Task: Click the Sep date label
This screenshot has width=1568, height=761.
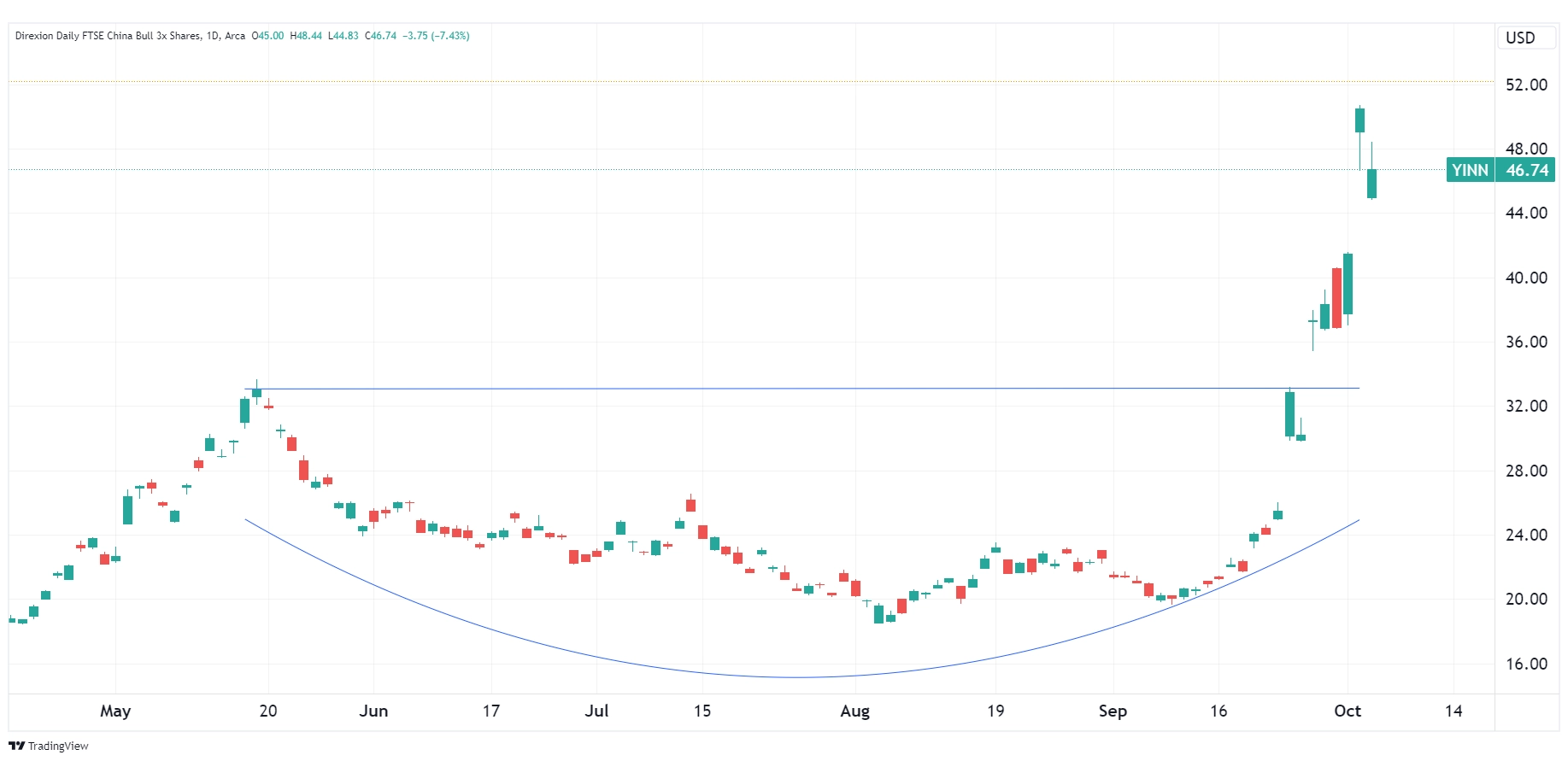Action: pyautogui.click(x=1113, y=711)
